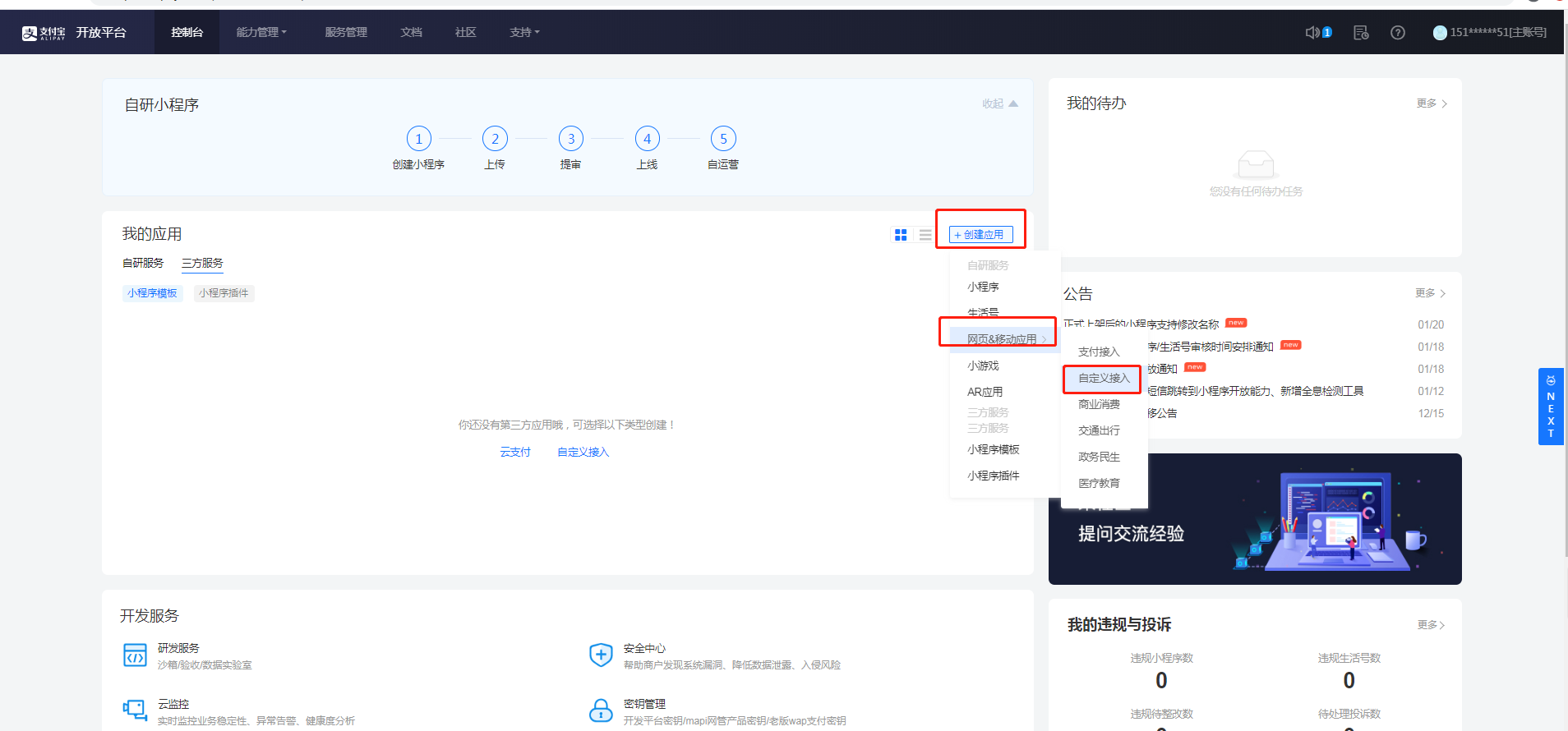Open 研发服务 service link
Screen dimensions: 1568x731
pyautogui.click(x=178, y=648)
